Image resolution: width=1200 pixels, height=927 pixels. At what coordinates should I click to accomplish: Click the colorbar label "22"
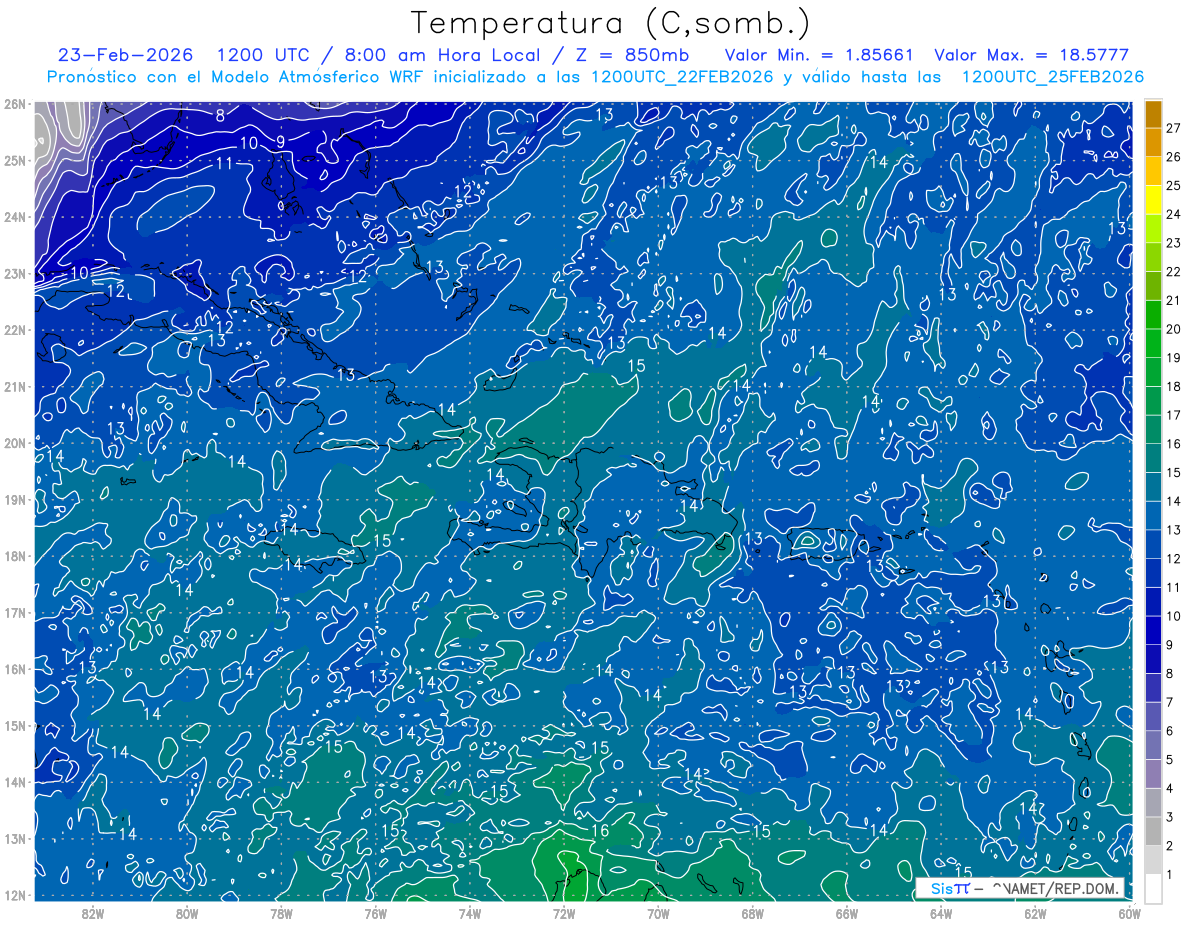click(1174, 271)
